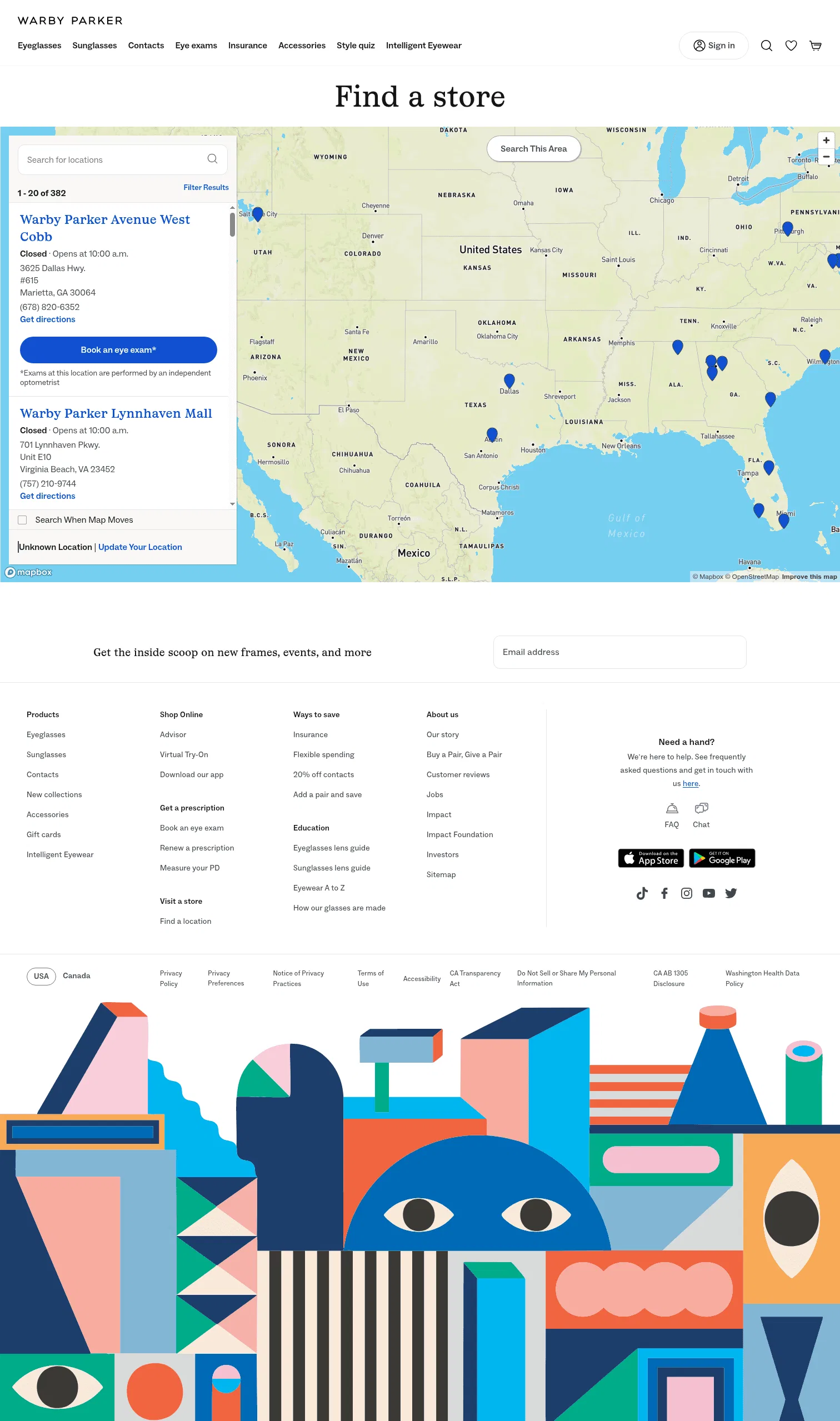Click the results list scrollbar thumb
840x1421 pixels.
(232, 224)
